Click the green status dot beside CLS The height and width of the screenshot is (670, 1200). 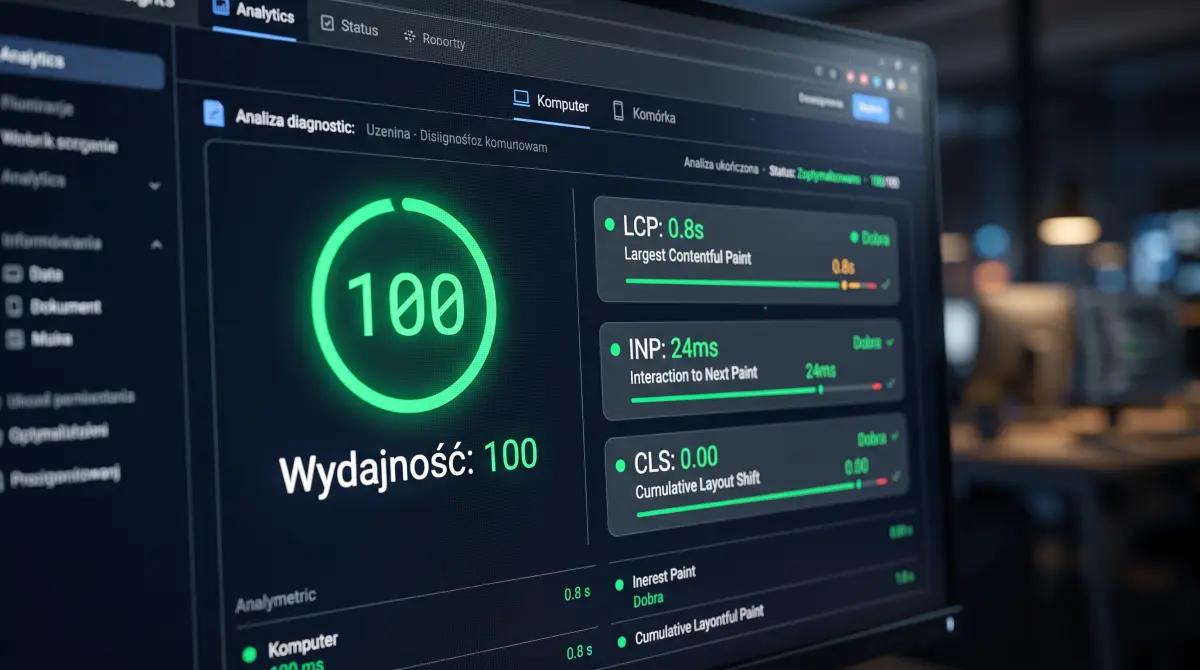[620, 467]
